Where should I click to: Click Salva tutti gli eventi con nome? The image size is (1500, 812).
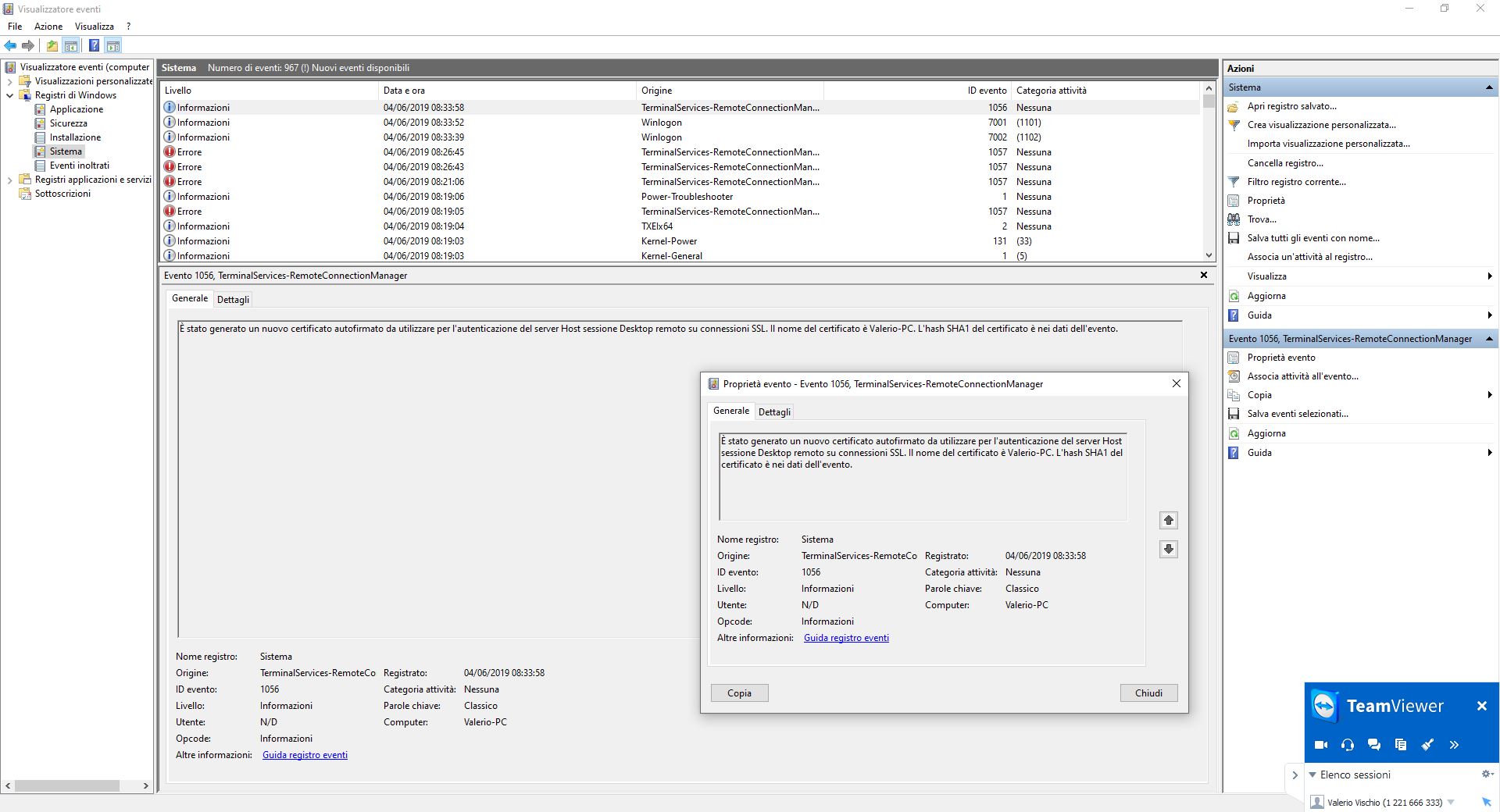[1312, 238]
